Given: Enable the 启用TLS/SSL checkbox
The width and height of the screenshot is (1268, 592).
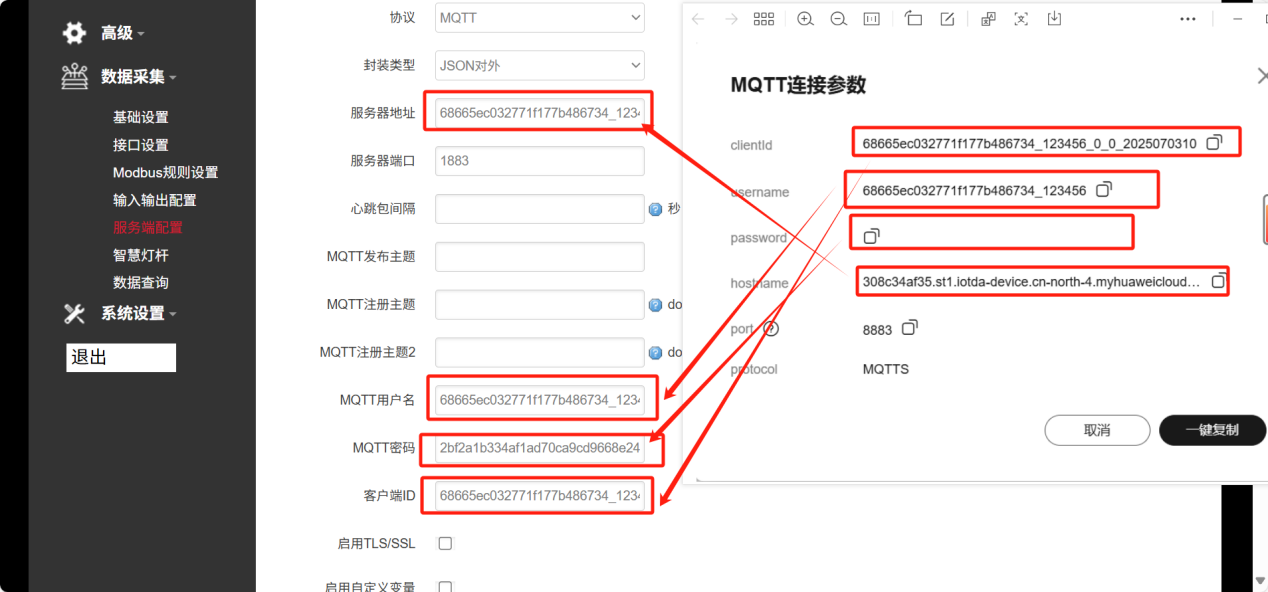Looking at the screenshot, I should point(445,543).
